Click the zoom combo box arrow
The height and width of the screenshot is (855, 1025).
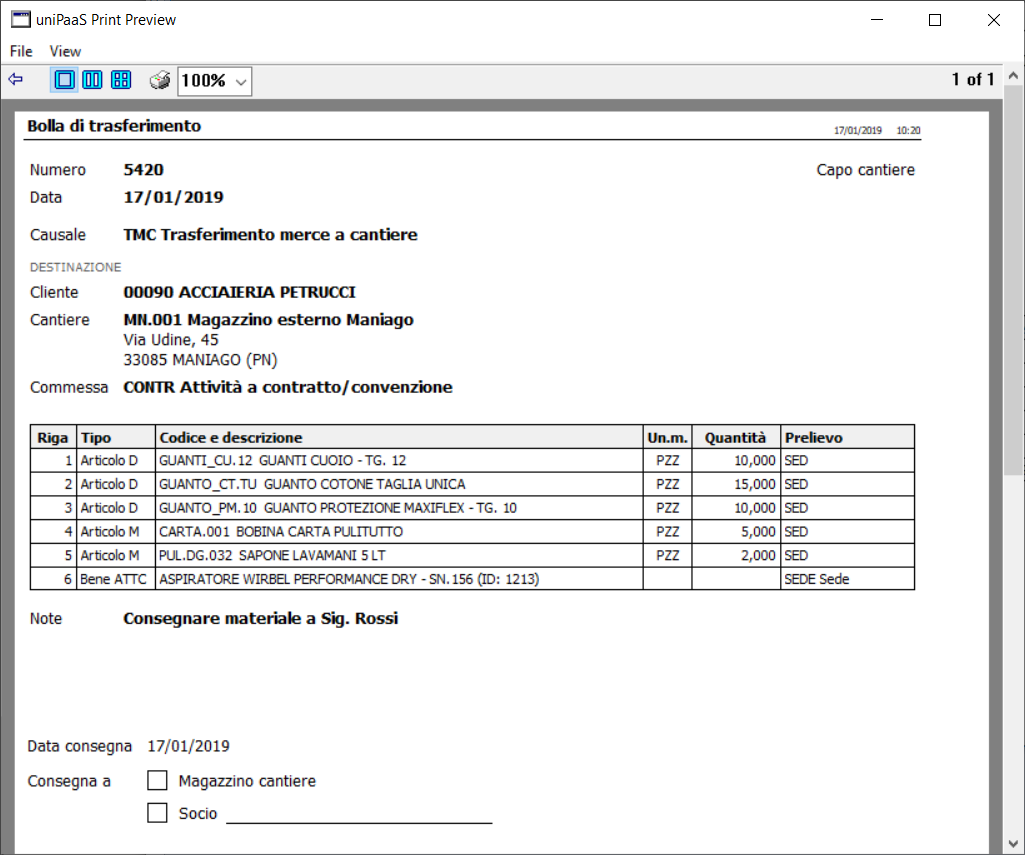241,82
